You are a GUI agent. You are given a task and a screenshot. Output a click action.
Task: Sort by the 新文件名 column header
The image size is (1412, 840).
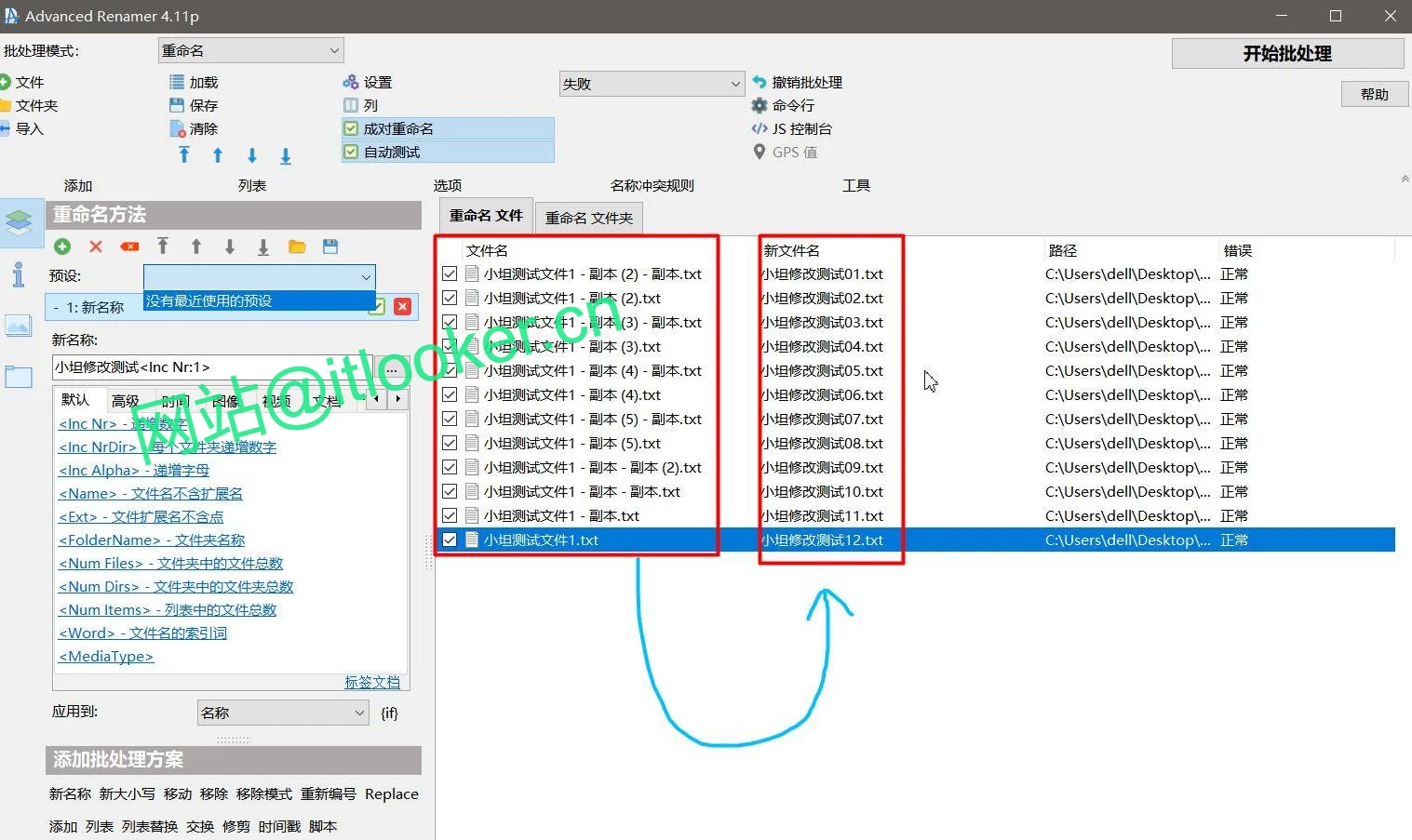[x=792, y=250]
